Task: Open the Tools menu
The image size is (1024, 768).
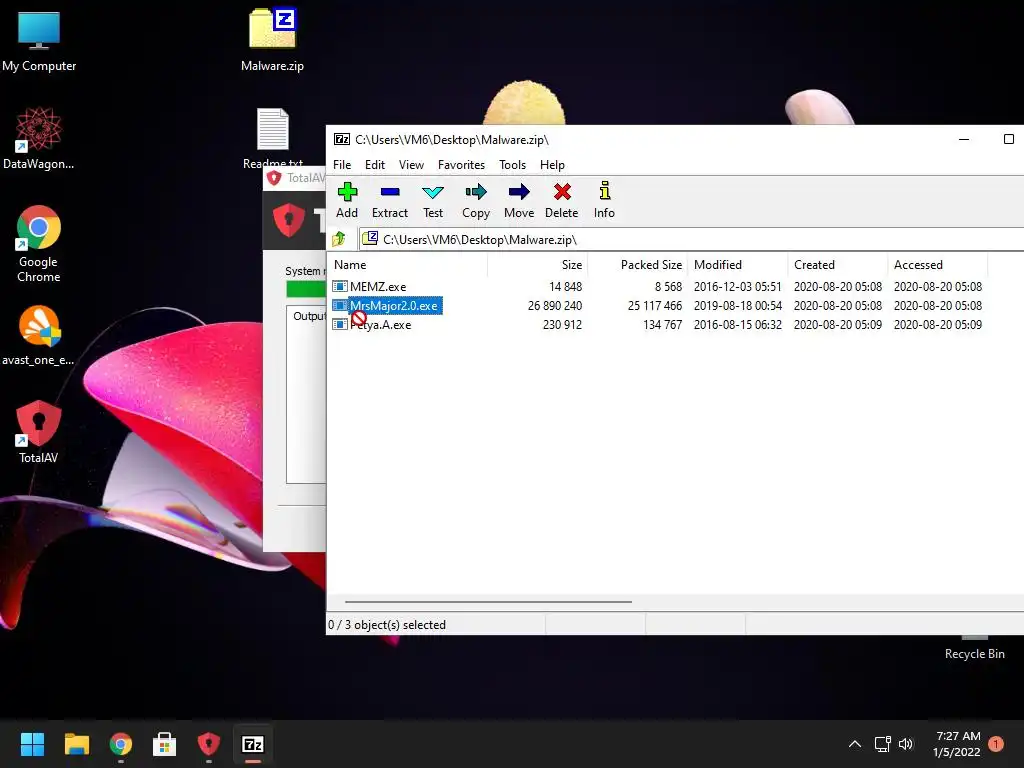Action: pos(513,165)
